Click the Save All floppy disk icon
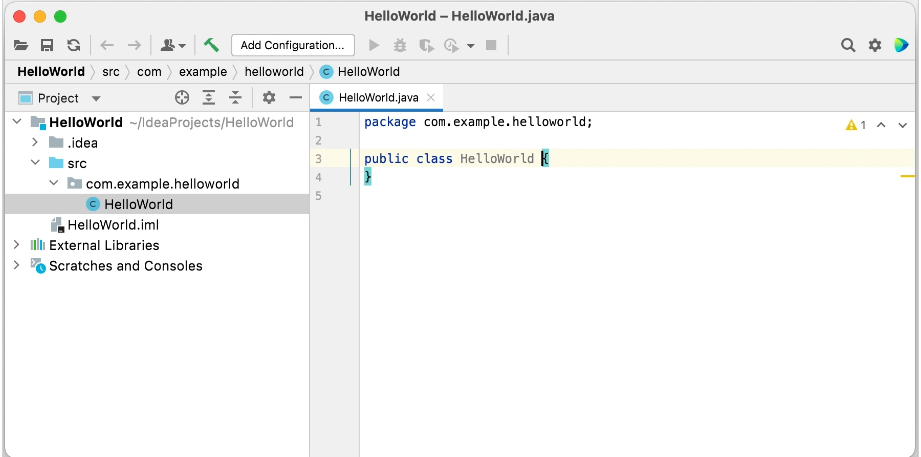Viewport: 921px width, 457px height. (x=47, y=45)
